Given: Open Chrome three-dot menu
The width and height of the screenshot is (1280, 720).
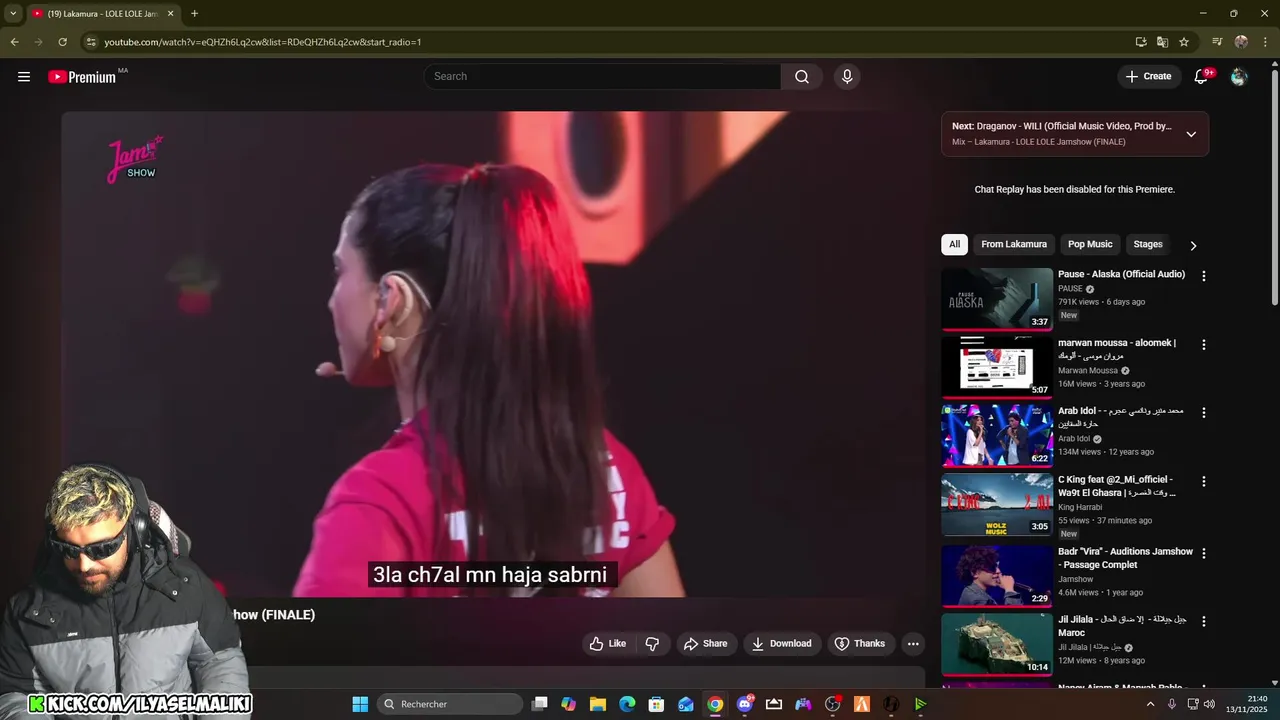Looking at the screenshot, I should (1265, 42).
